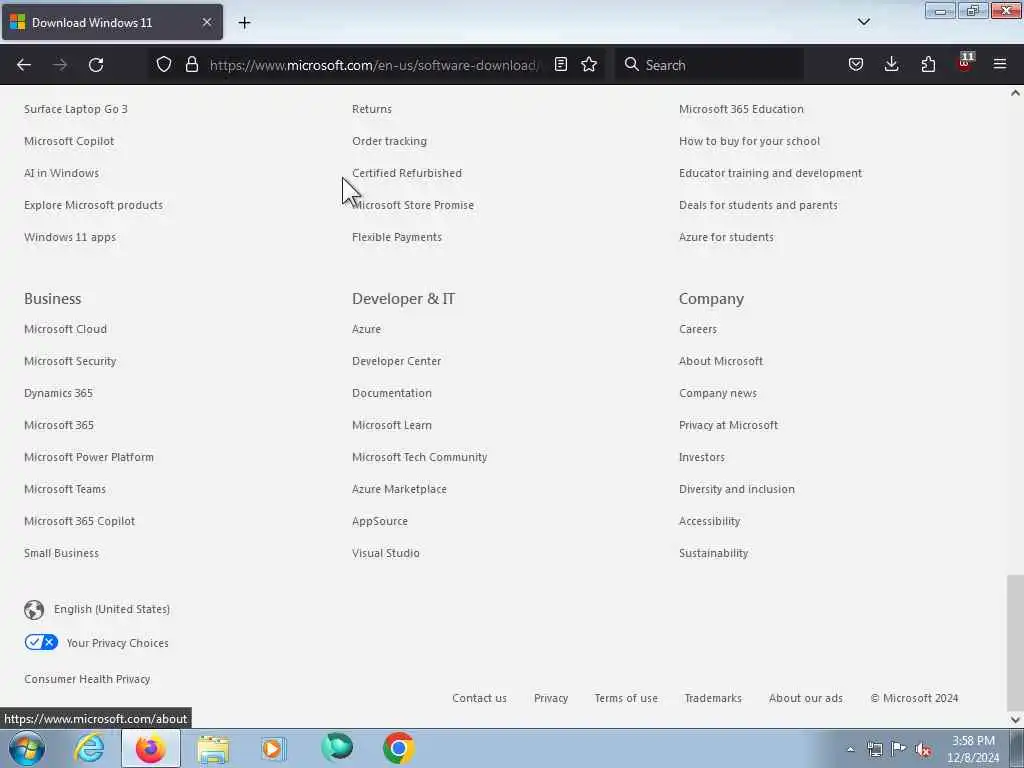Click the URL address field
The width and height of the screenshot is (1024, 768).
[x=374, y=65]
